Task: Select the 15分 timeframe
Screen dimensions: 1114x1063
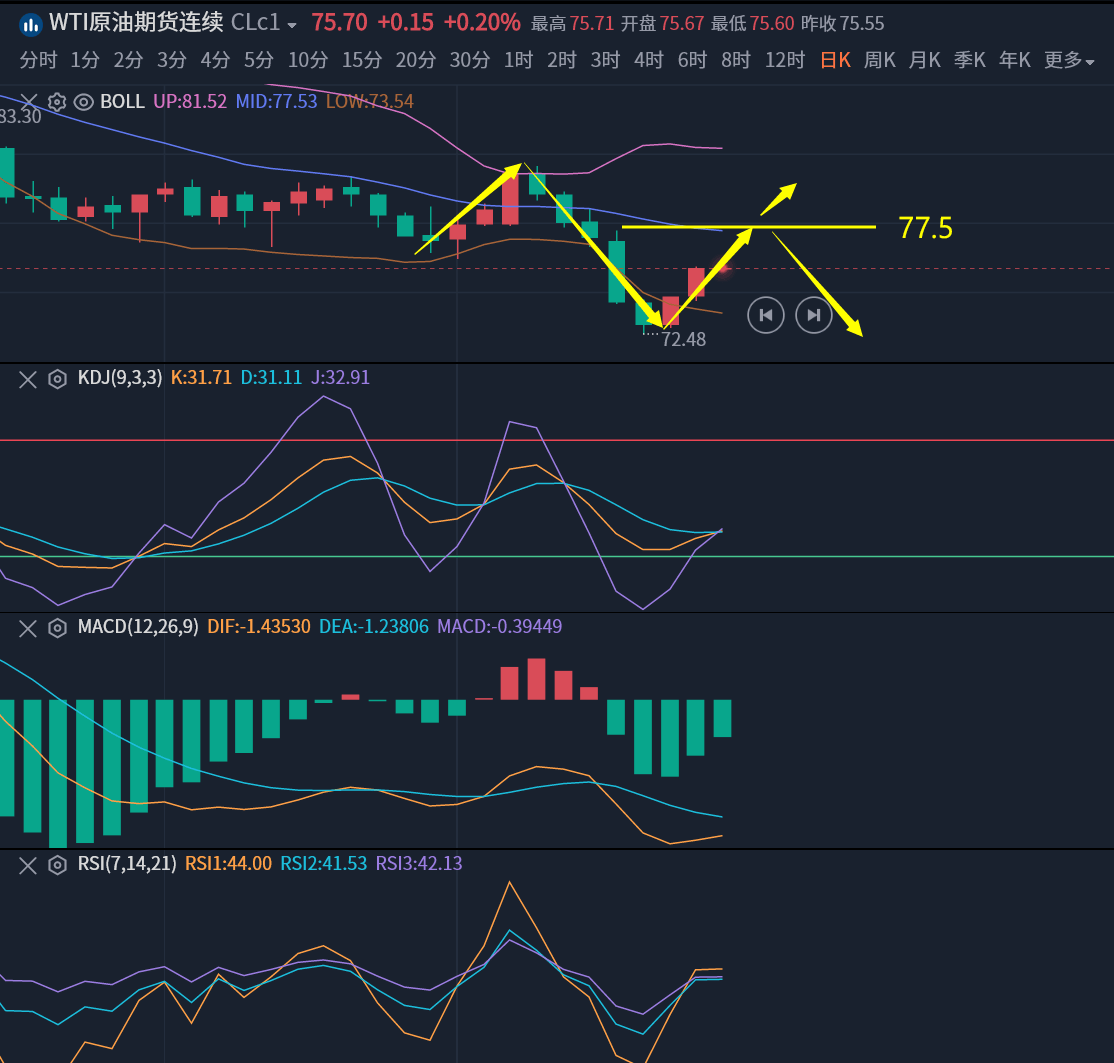Action: (362, 60)
